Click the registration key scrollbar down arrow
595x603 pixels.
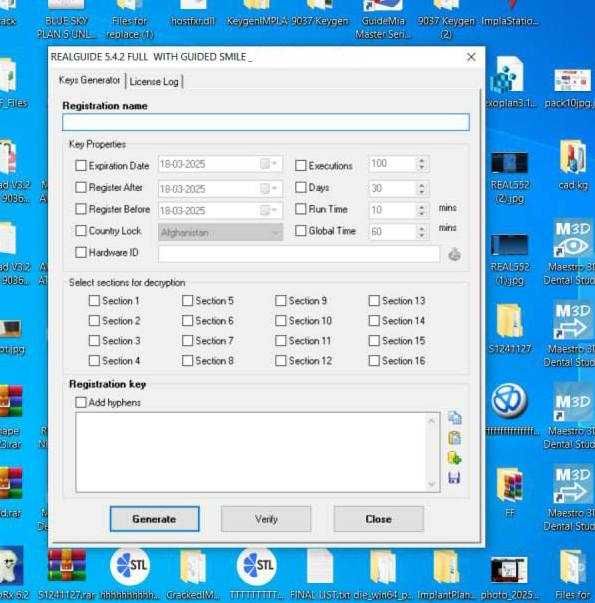pos(432,484)
